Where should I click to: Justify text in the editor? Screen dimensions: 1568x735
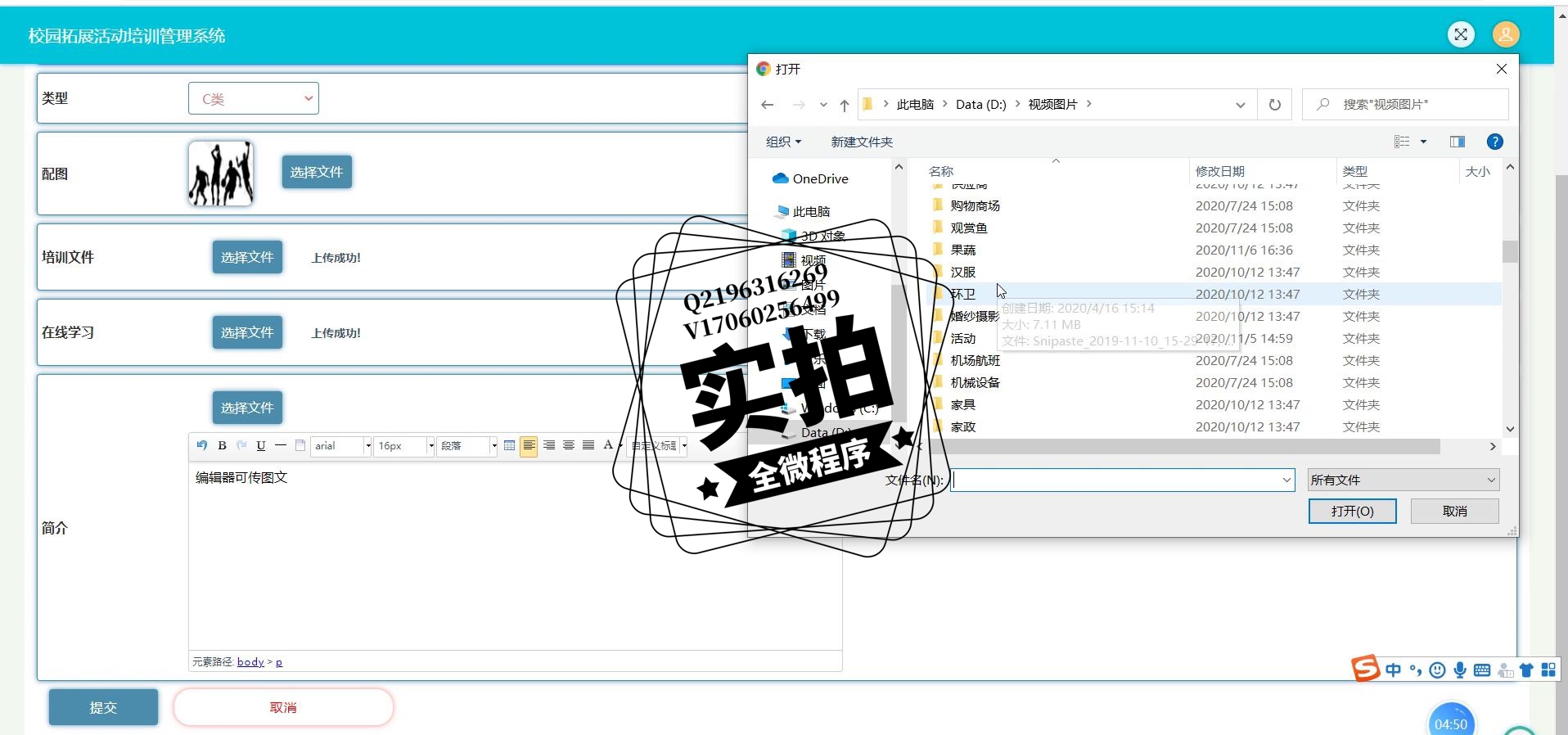coord(588,445)
